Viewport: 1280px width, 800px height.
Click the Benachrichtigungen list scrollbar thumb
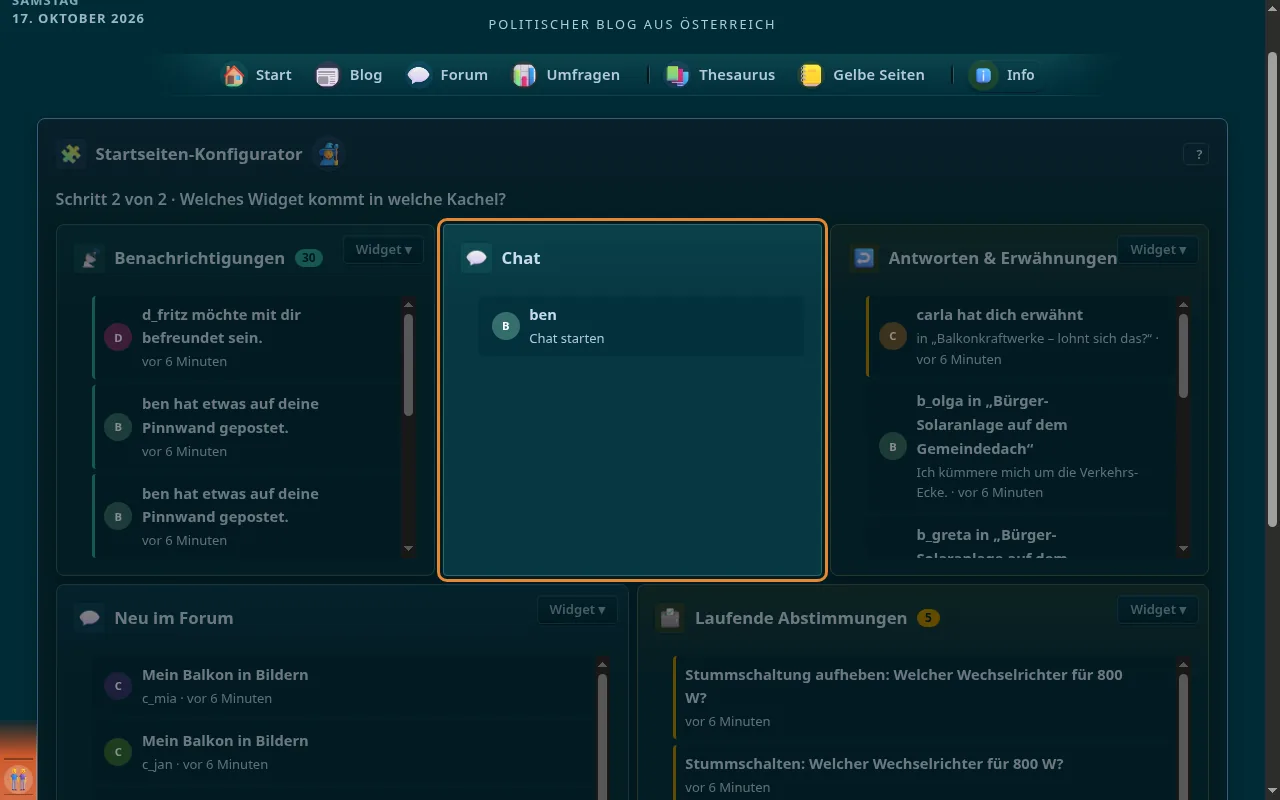[x=408, y=365]
